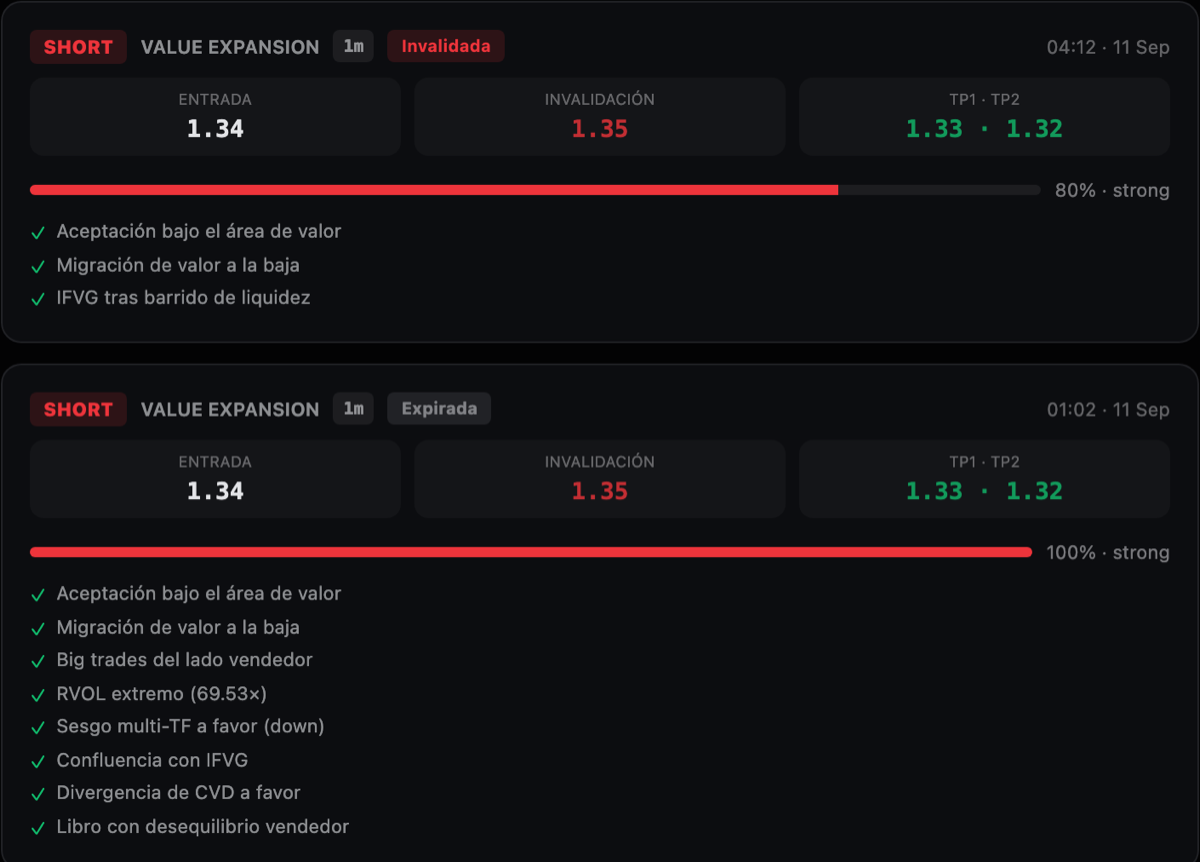Click the text 'Confluencia con IFVG'
The width and height of the screenshot is (1200, 862).
pos(152,760)
